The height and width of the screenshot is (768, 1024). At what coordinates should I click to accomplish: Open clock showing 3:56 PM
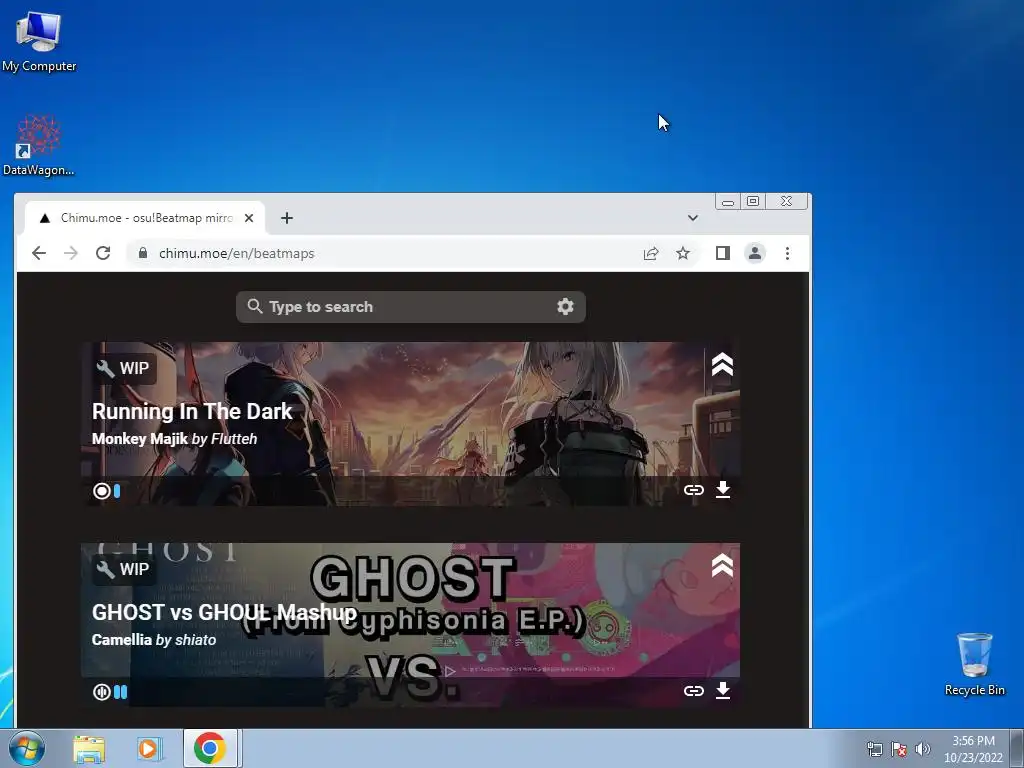973,749
